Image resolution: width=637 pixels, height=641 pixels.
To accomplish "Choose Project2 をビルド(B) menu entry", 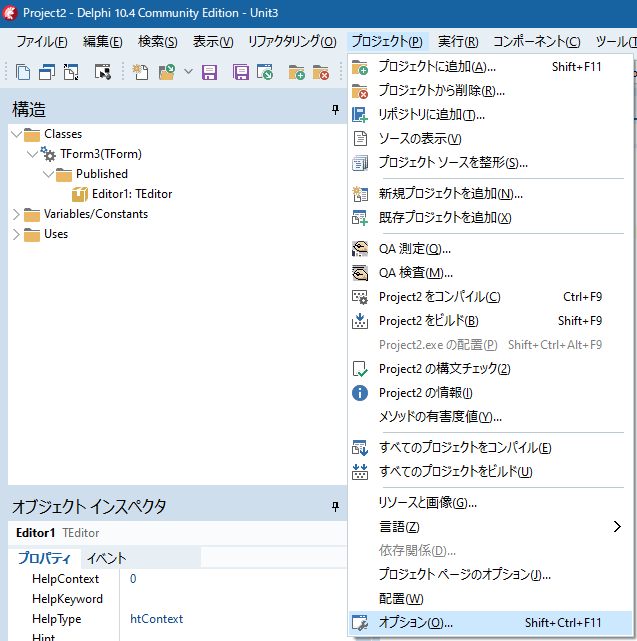I will click(x=428, y=321).
